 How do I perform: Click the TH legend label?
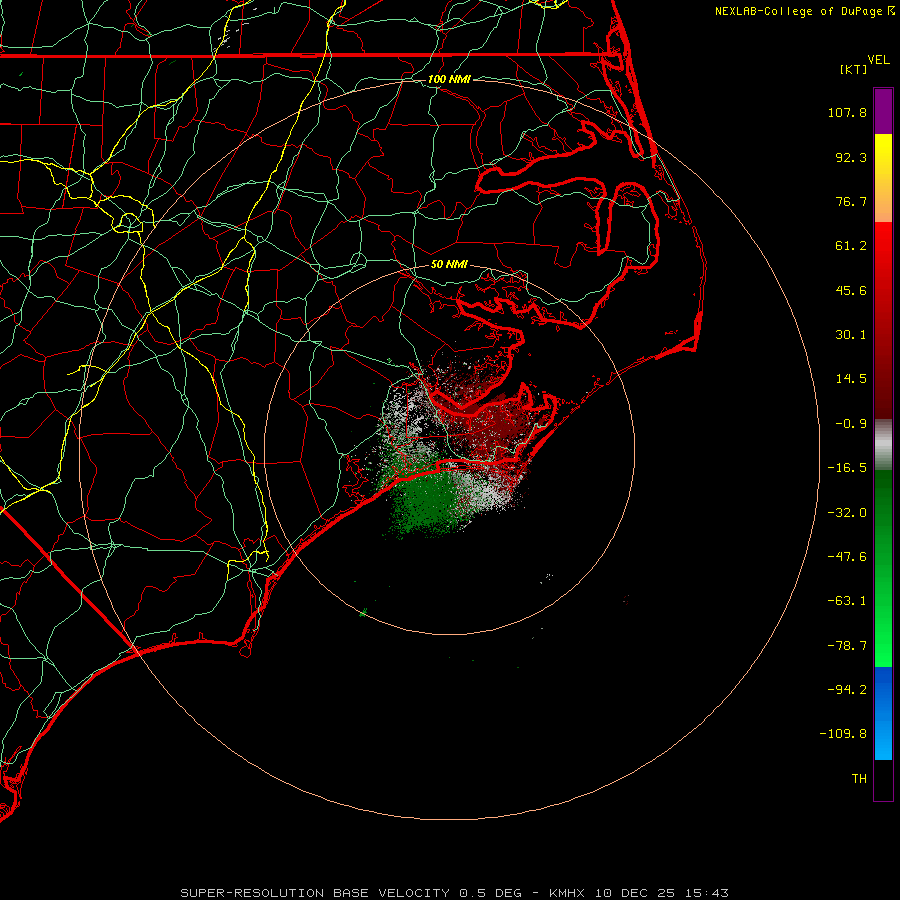(859, 778)
